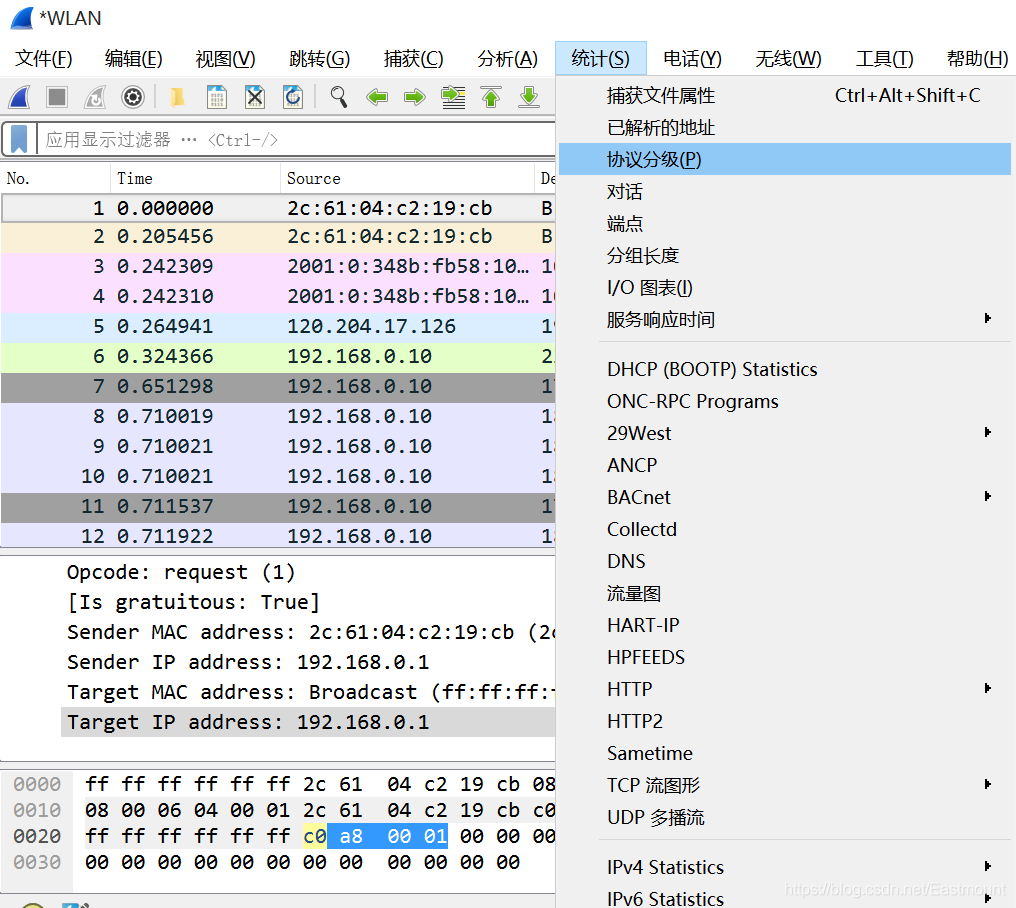Restart the current capture

point(95,97)
